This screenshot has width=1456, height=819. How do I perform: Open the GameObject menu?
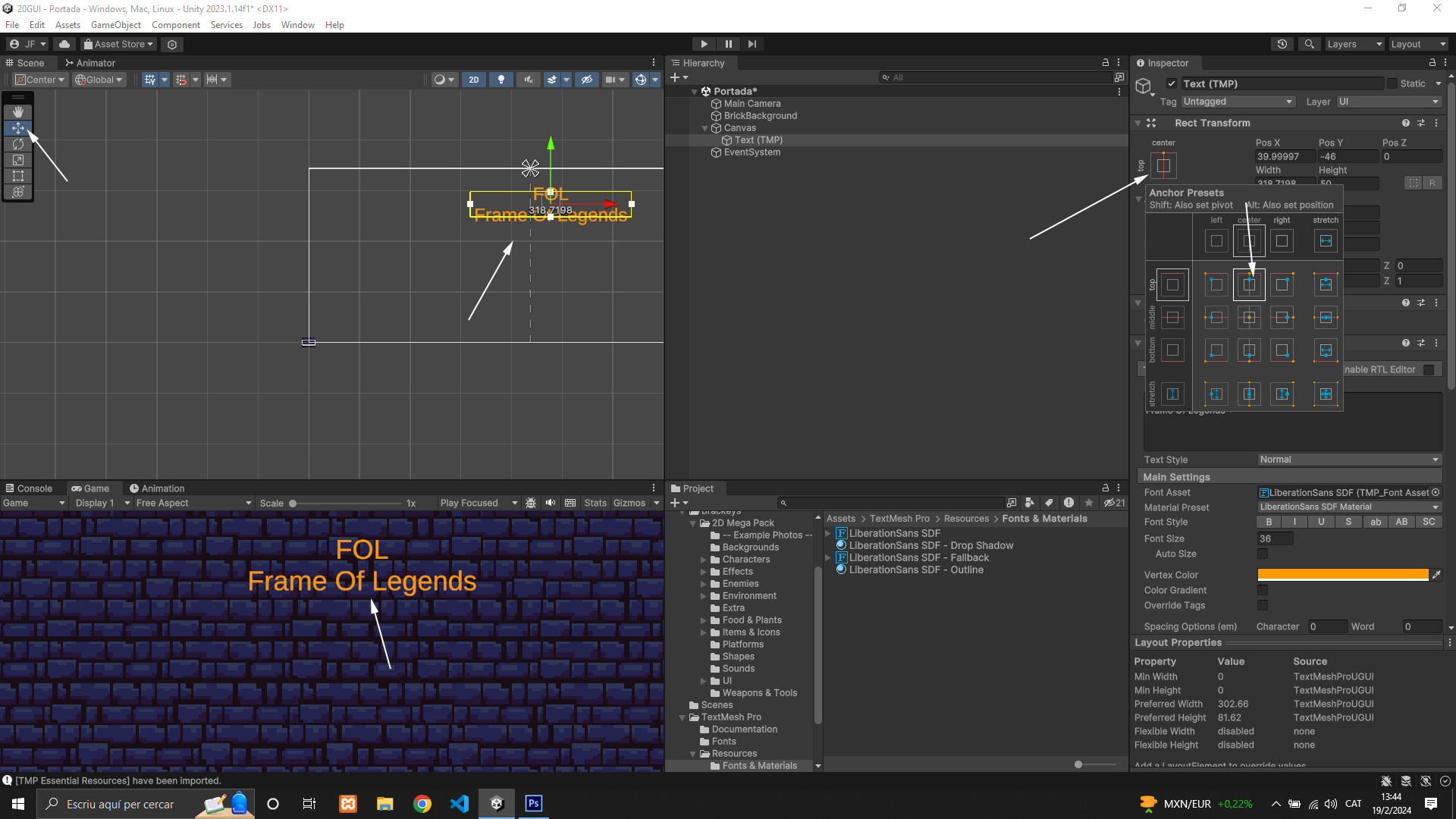pyautogui.click(x=115, y=25)
